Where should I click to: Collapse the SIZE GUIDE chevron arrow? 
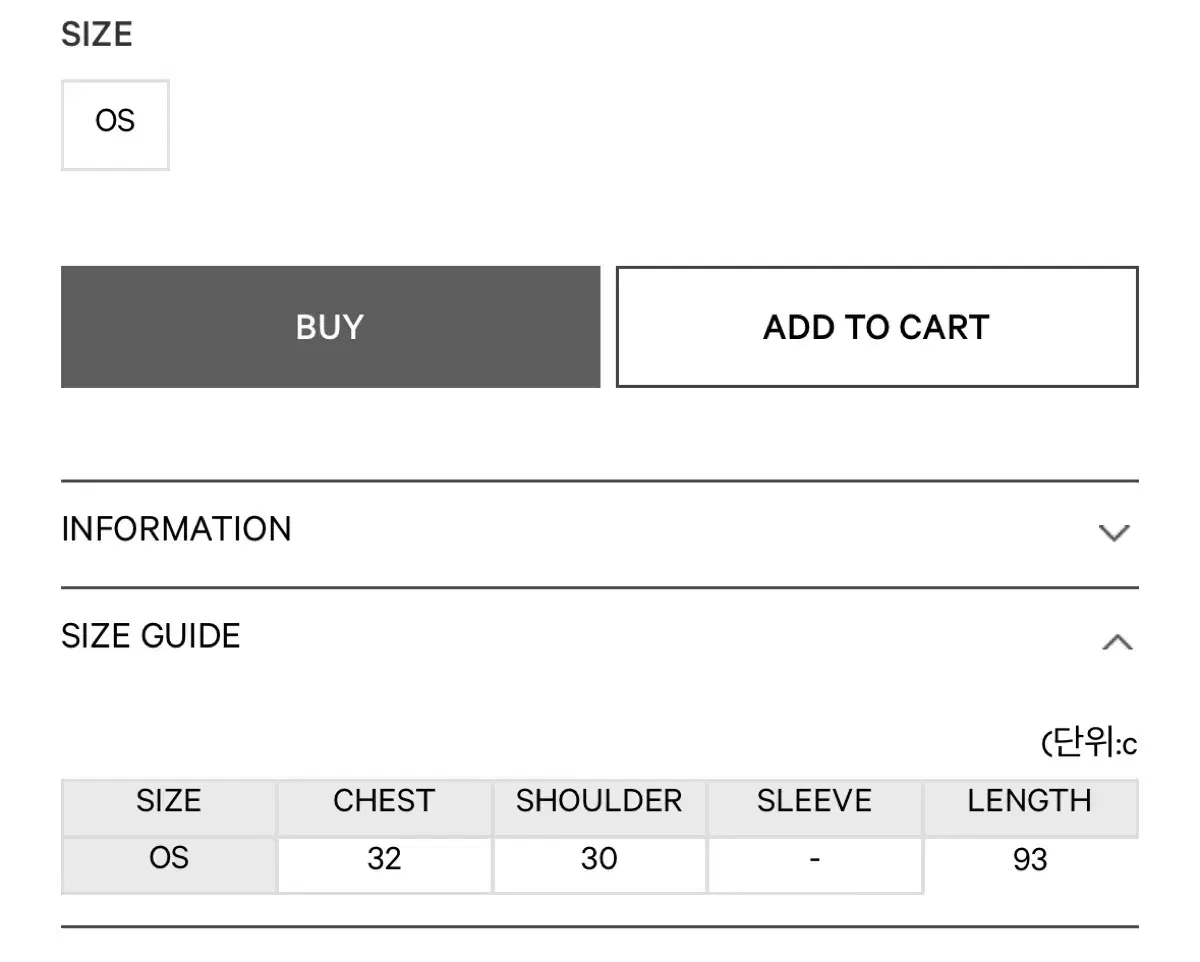[1117, 642]
